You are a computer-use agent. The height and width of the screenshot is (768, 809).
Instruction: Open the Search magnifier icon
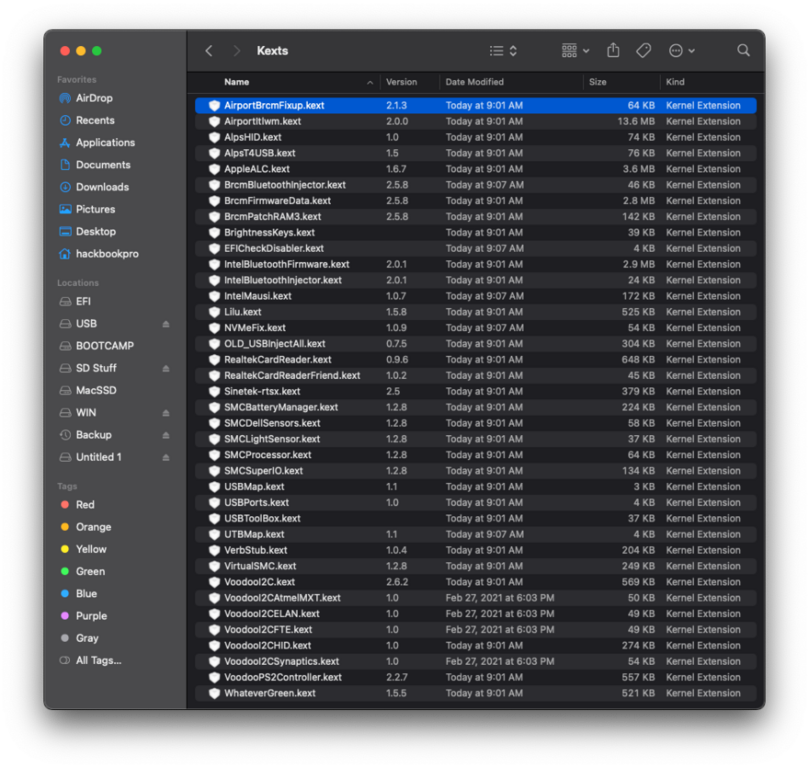coord(743,50)
